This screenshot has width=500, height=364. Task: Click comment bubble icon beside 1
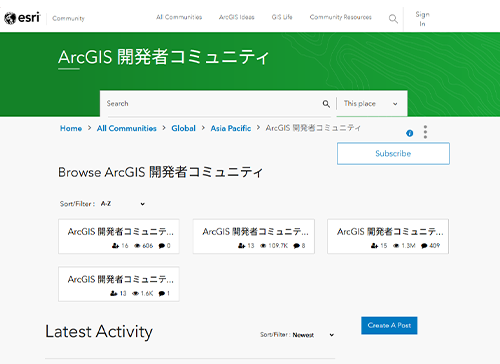pyautogui.click(x=162, y=294)
